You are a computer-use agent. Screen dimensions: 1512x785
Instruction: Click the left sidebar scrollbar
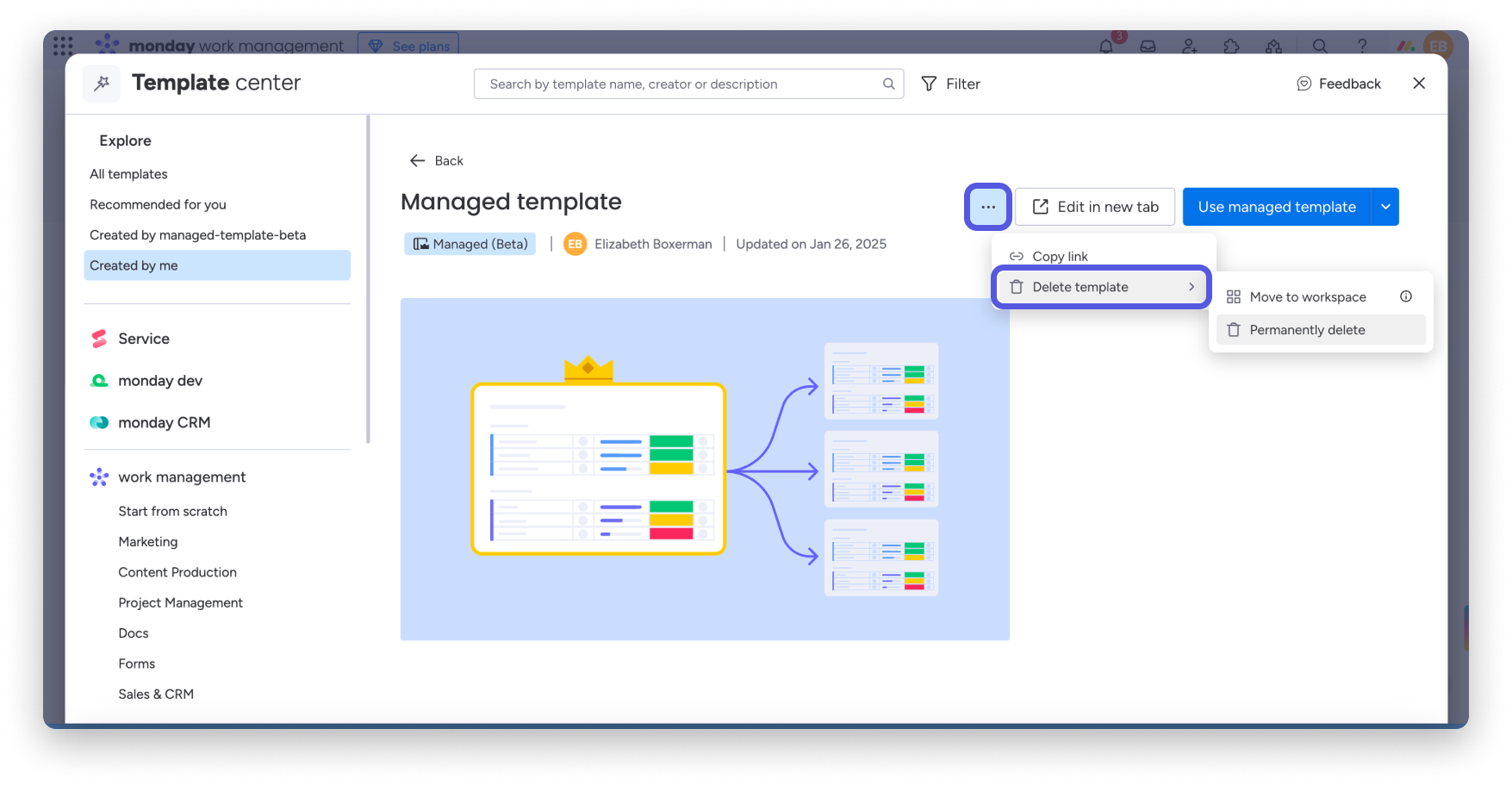pos(368,279)
